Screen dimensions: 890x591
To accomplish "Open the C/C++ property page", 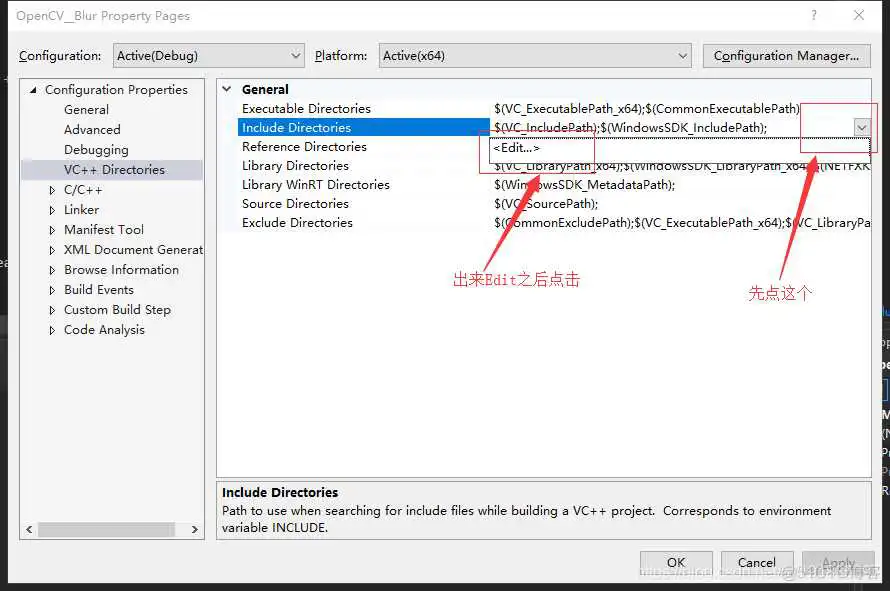I will tap(83, 190).
